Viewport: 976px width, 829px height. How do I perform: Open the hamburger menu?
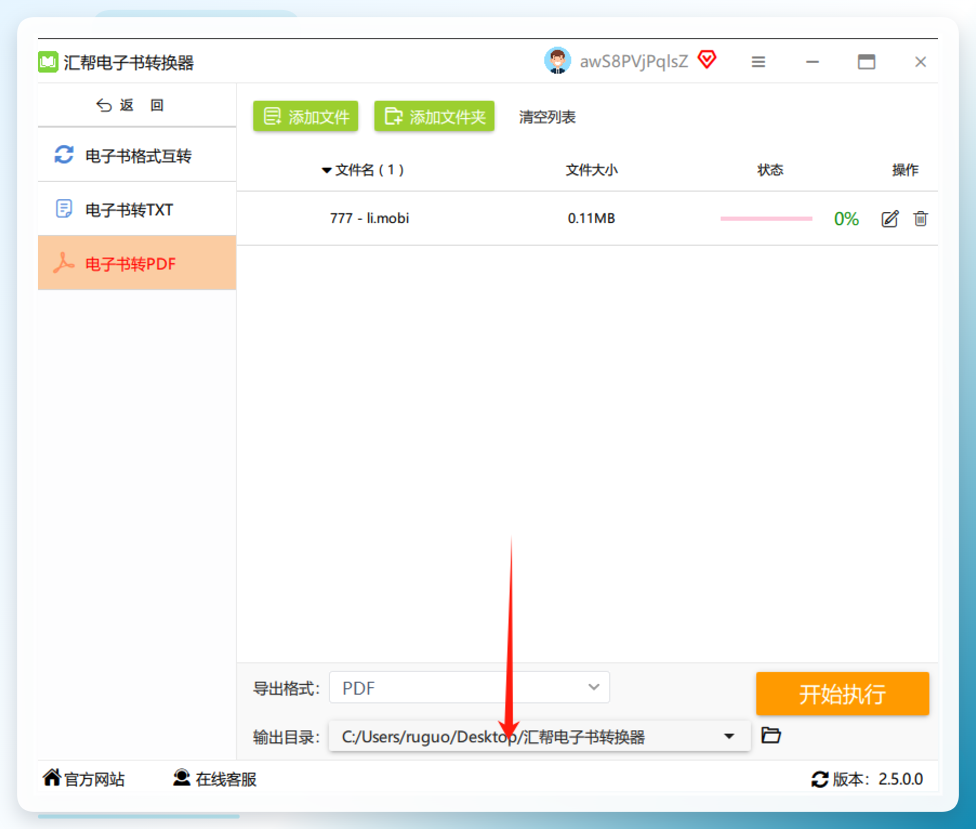pos(758,62)
